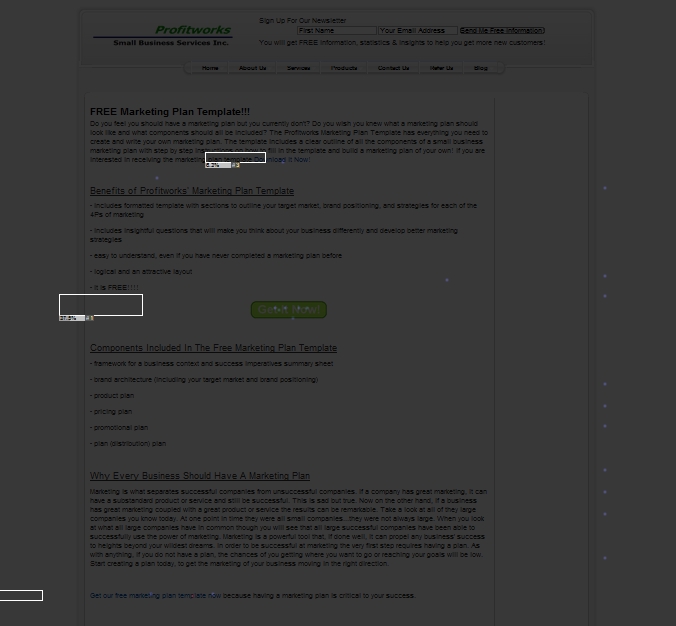Open the Services menu item
The height and width of the screenshot is (626, 676).
click(x=298, y=68)
